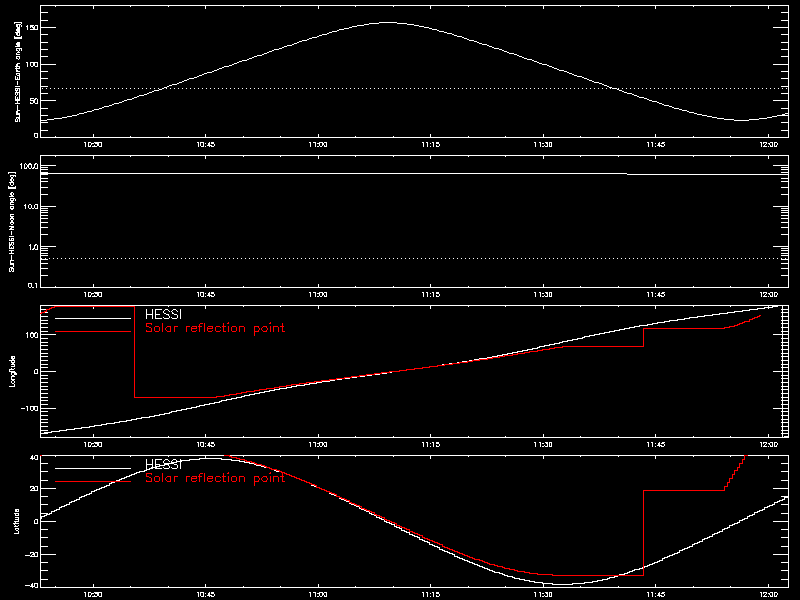The height and width of the screenshot is (600, 800).
Task: Click the 10:45 time label under Longitude plot
Action: pos(206,445)
